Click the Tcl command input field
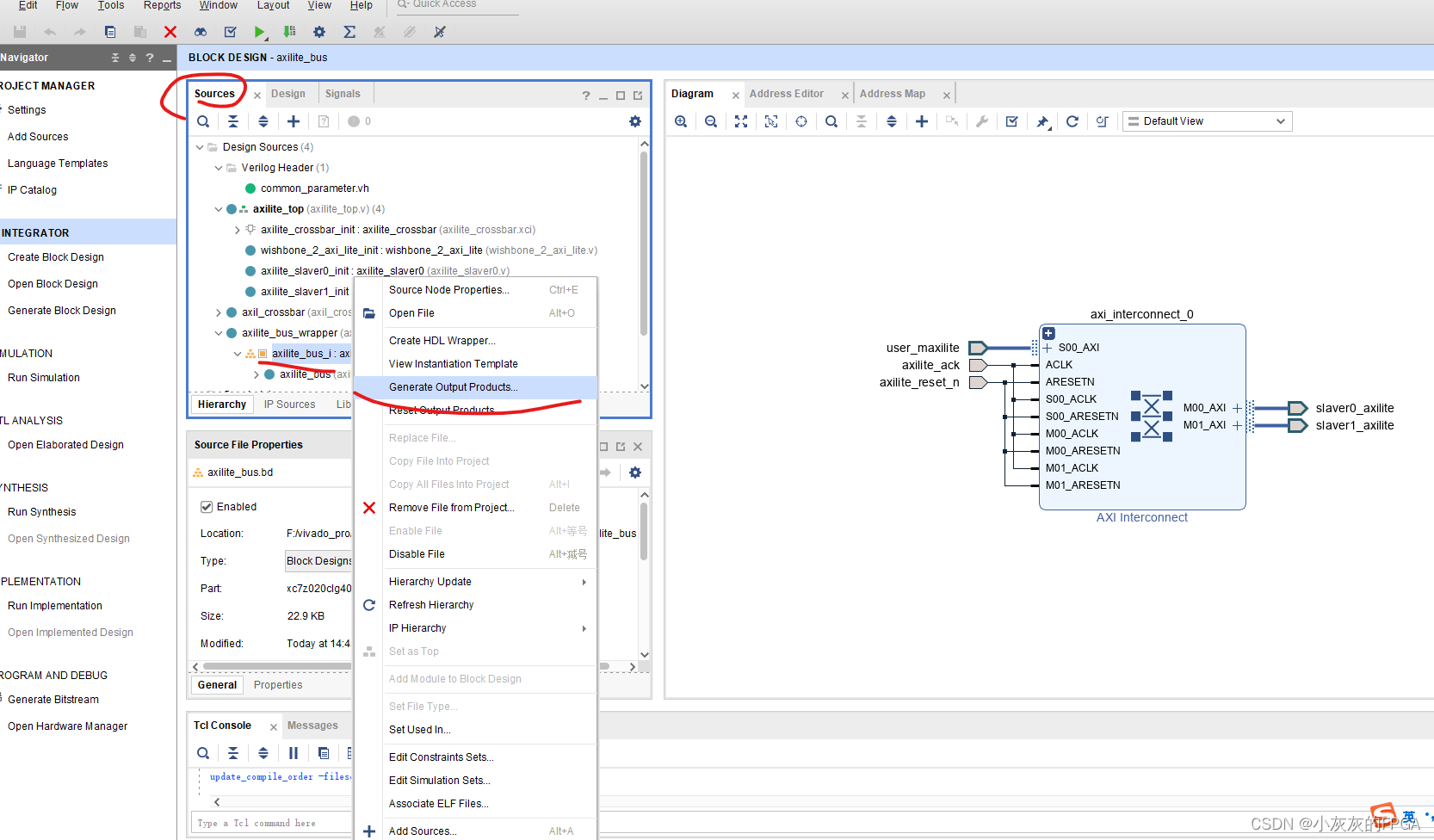The width and height of the screenshot is (1434, 840). 271,823
